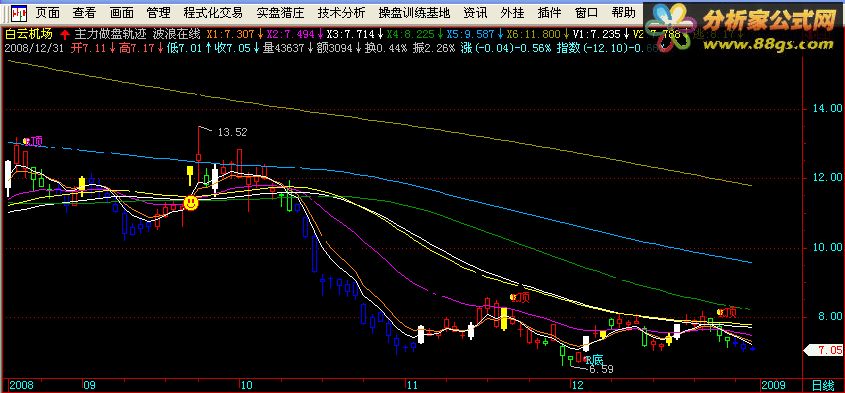Click the 顶 marker in late December
This screenshot has height=393, width=845.
(727, 312)
